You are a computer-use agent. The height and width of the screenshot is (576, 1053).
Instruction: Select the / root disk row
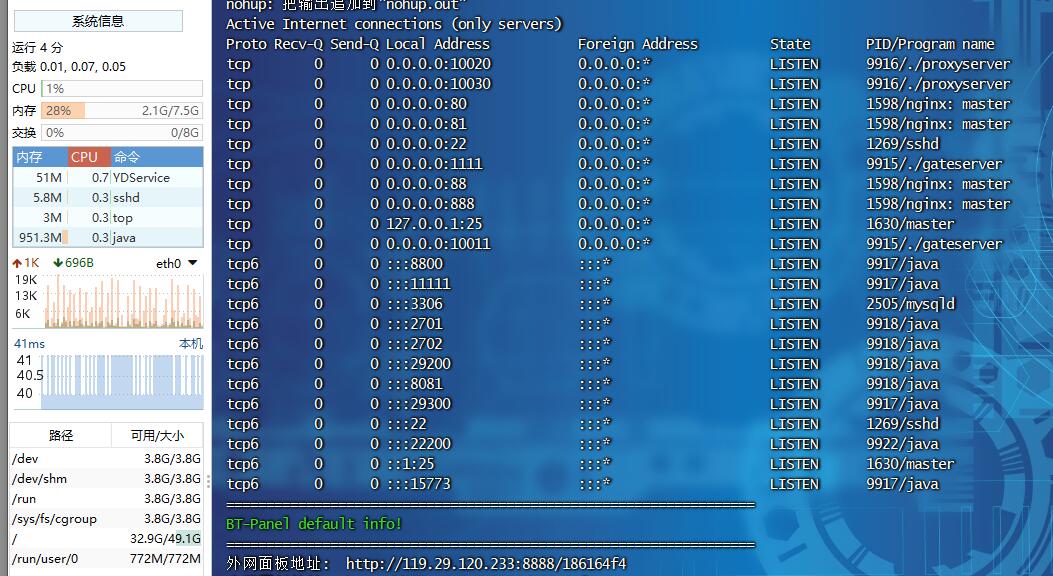(x=106, y=538)
